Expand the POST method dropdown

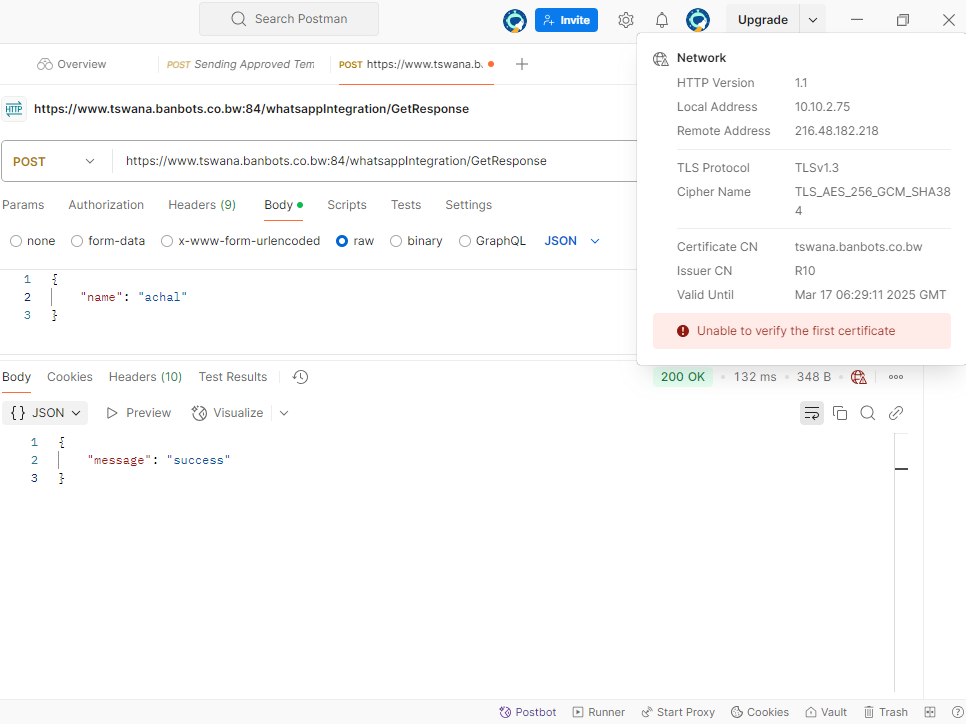tap(55, 161)
